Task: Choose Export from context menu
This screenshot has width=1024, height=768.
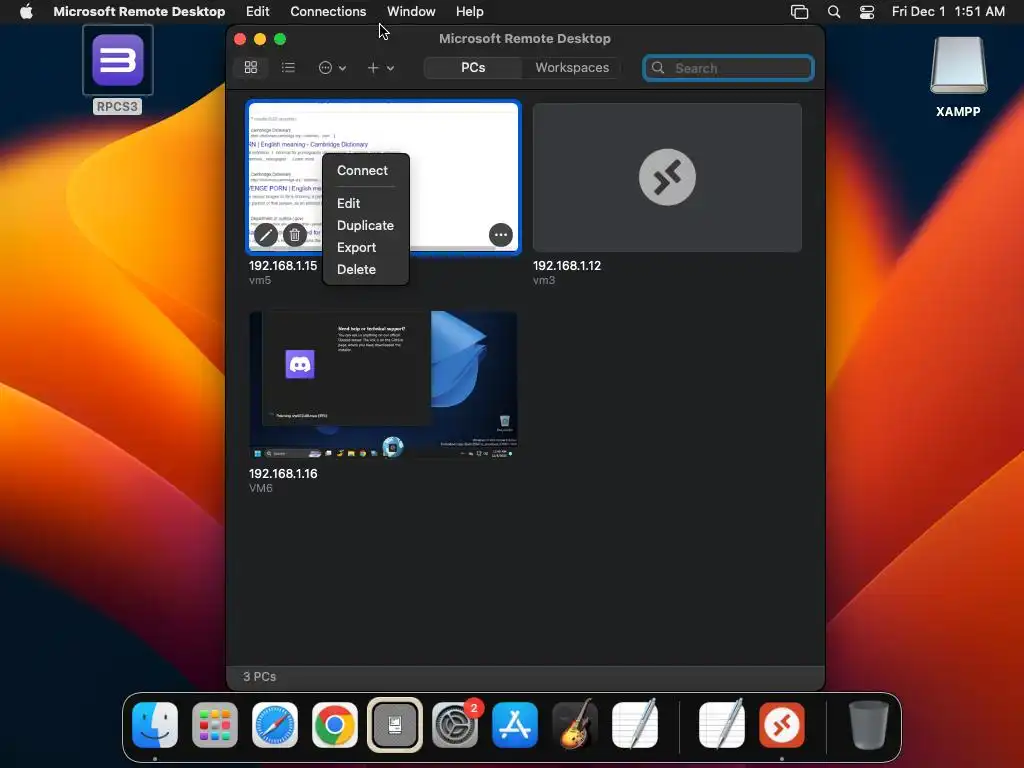Action: tap(357, 248)
